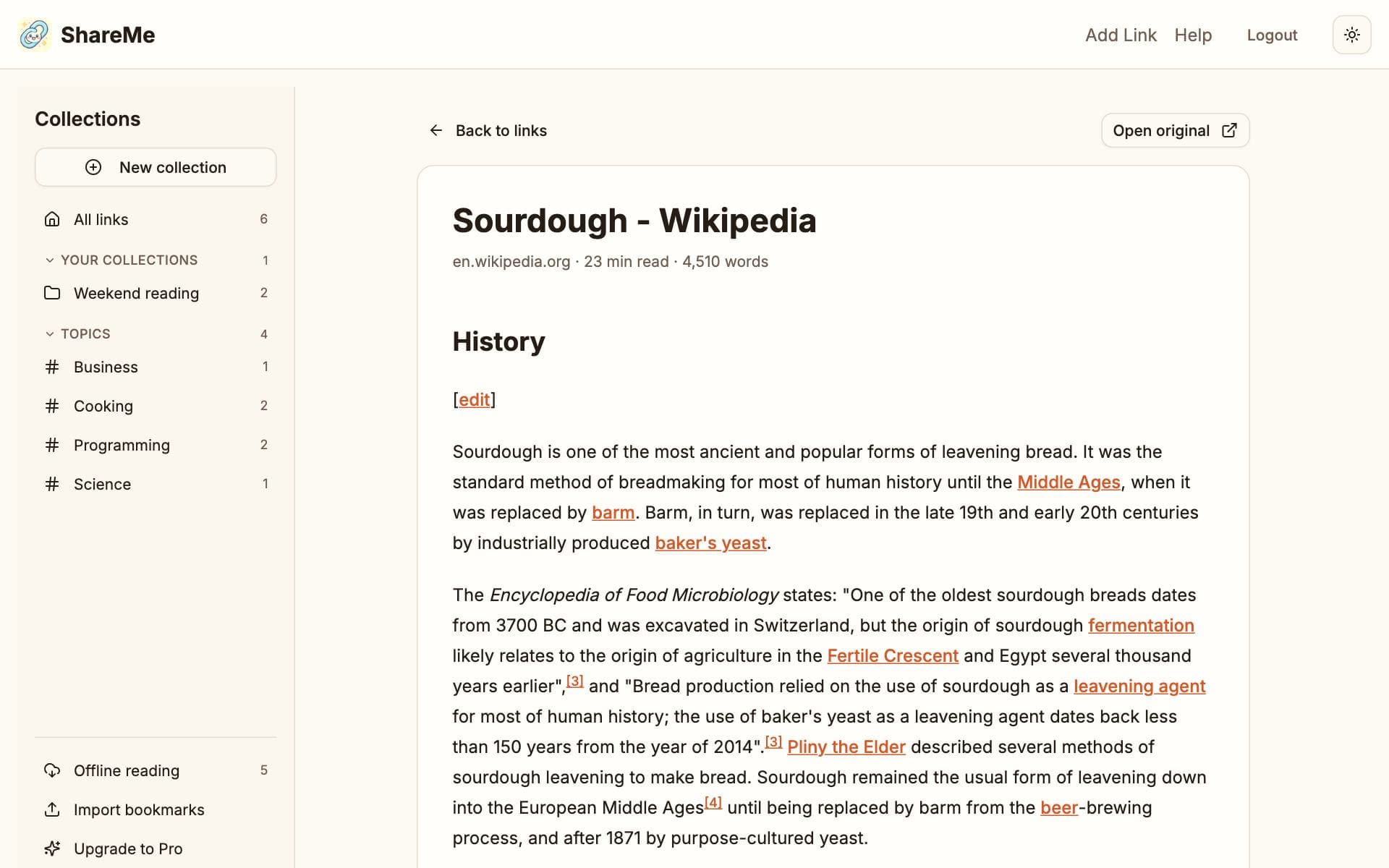1389x868 pixels.
Task: Click the ShareMe brand name
Action: coord(108,35)
